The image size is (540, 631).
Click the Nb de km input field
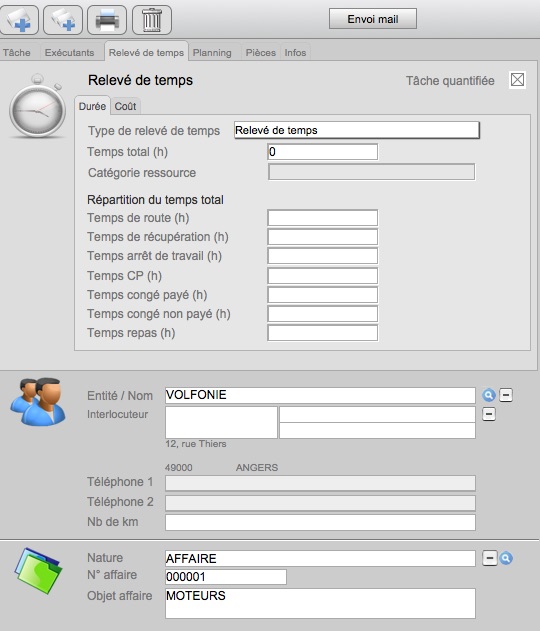click(x=320, y=522)
